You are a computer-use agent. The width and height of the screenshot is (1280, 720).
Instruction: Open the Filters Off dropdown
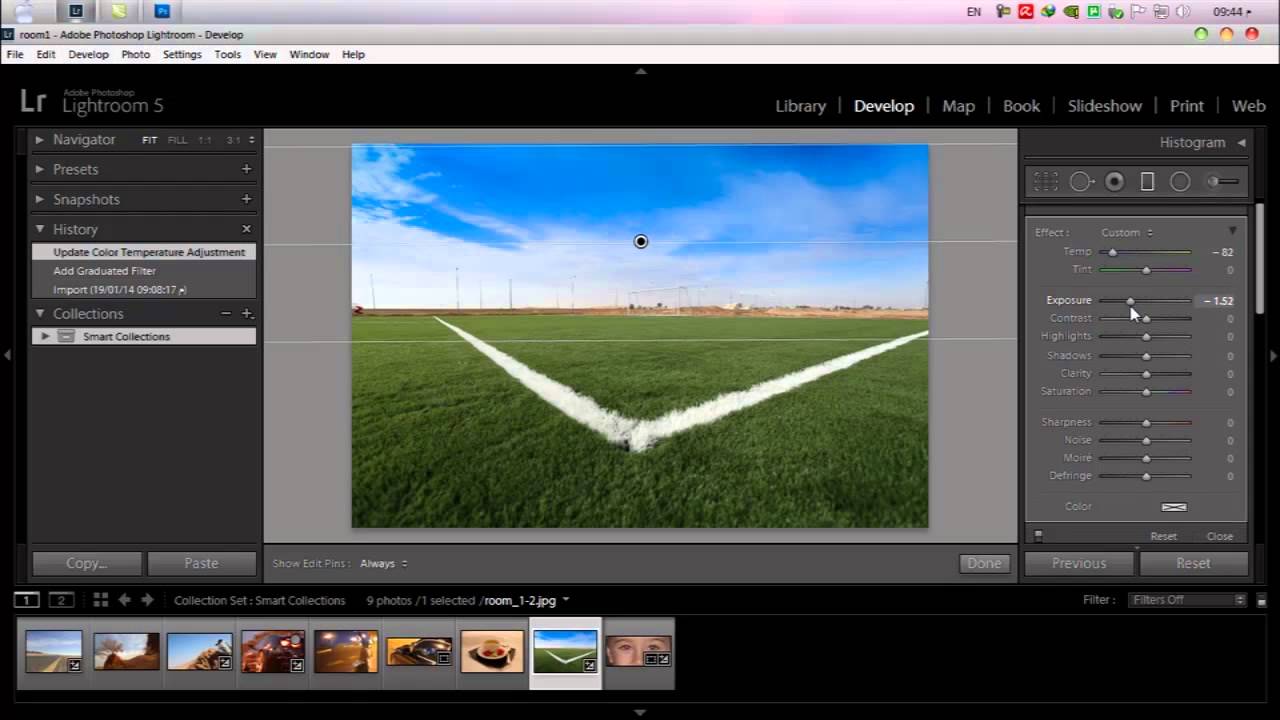tap(1188, 600)
